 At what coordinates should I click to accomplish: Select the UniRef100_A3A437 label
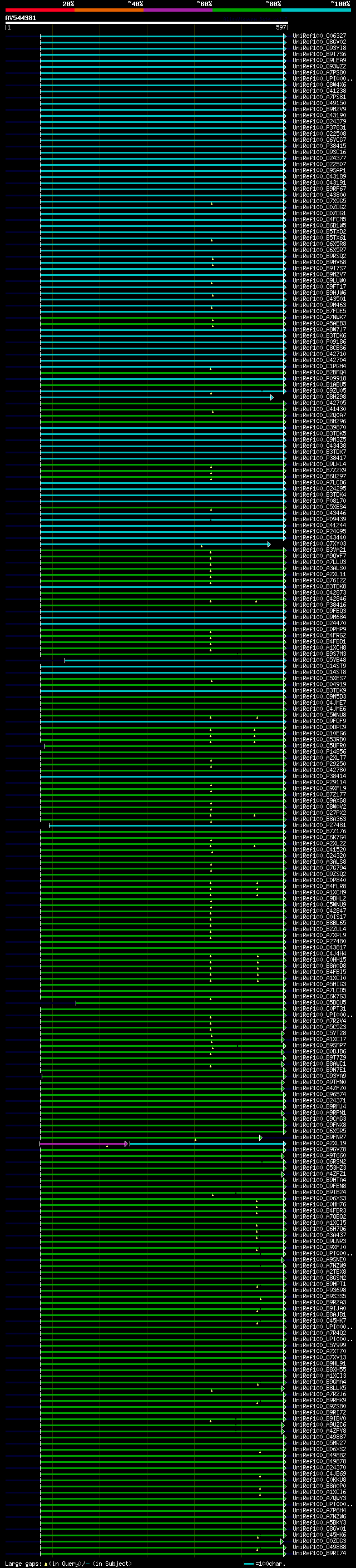click(x=319, y=1235)
